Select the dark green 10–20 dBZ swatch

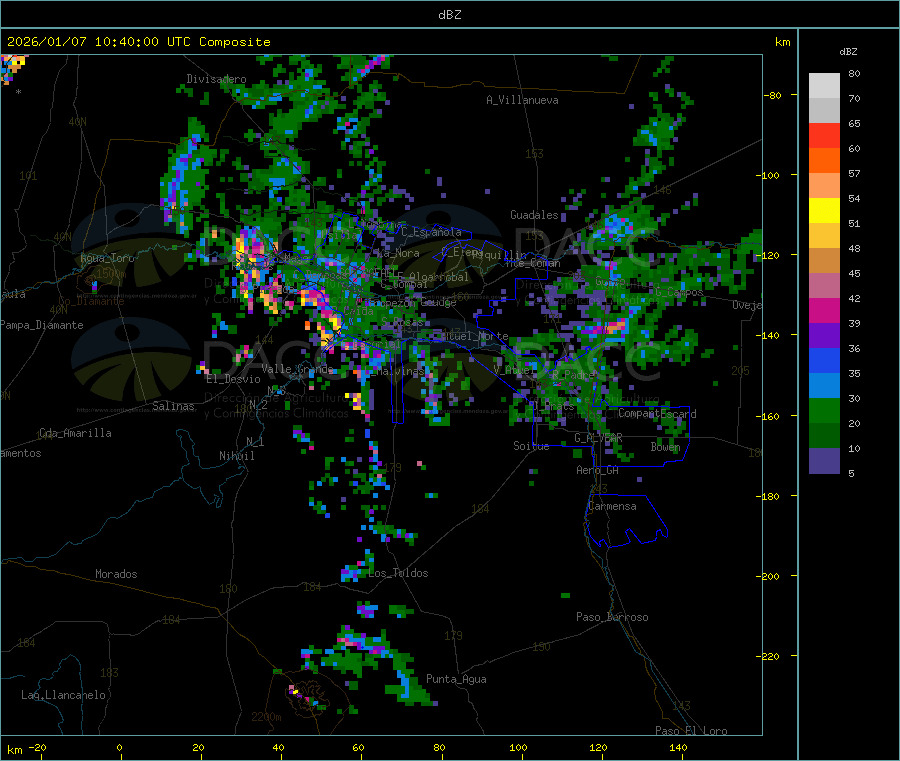(x=824, y=436)
